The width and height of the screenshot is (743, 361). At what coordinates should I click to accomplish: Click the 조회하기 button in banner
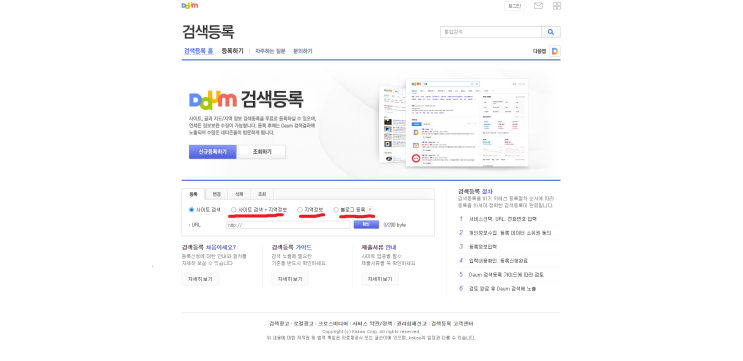[x=262, y=152]
